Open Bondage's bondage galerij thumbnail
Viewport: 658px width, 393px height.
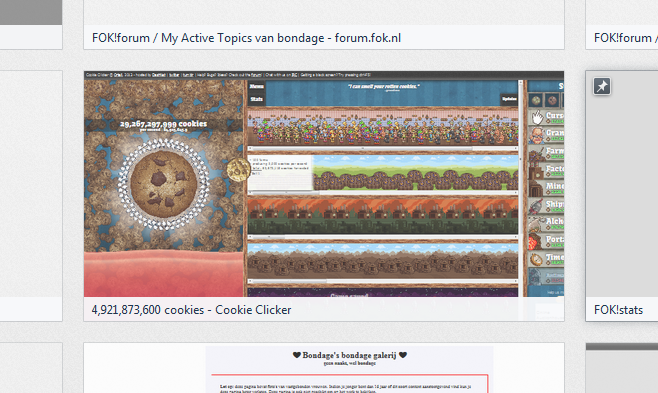click(x=349, y=368)
